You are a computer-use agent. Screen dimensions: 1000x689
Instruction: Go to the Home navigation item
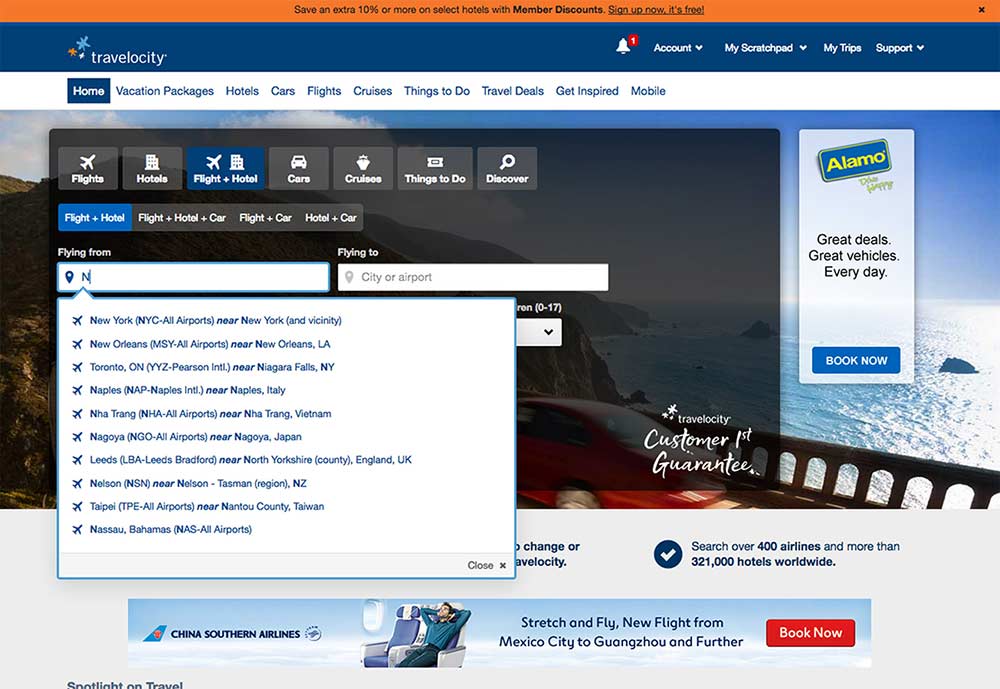point(89,91)
